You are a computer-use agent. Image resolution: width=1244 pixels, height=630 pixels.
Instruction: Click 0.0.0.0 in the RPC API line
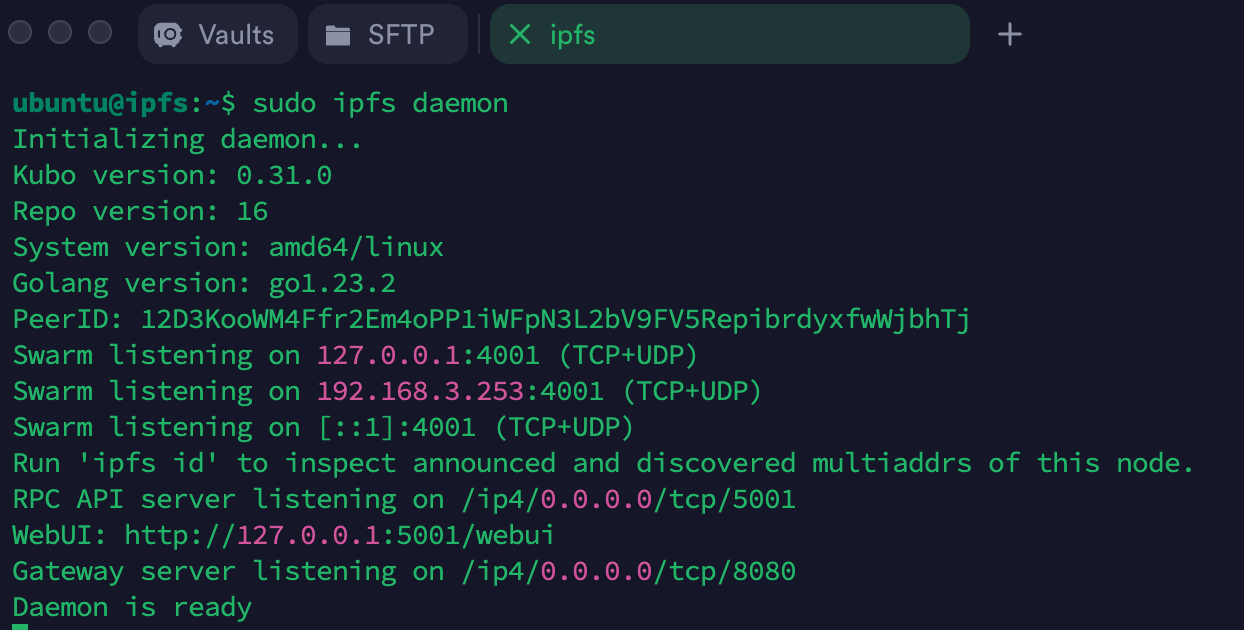(596, 499)
